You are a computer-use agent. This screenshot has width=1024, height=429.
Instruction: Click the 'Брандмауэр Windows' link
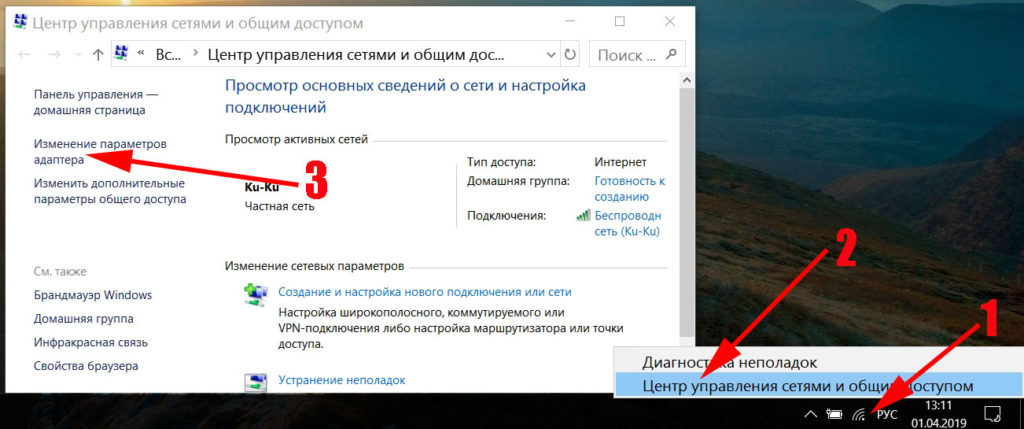(x=92, y=295)
